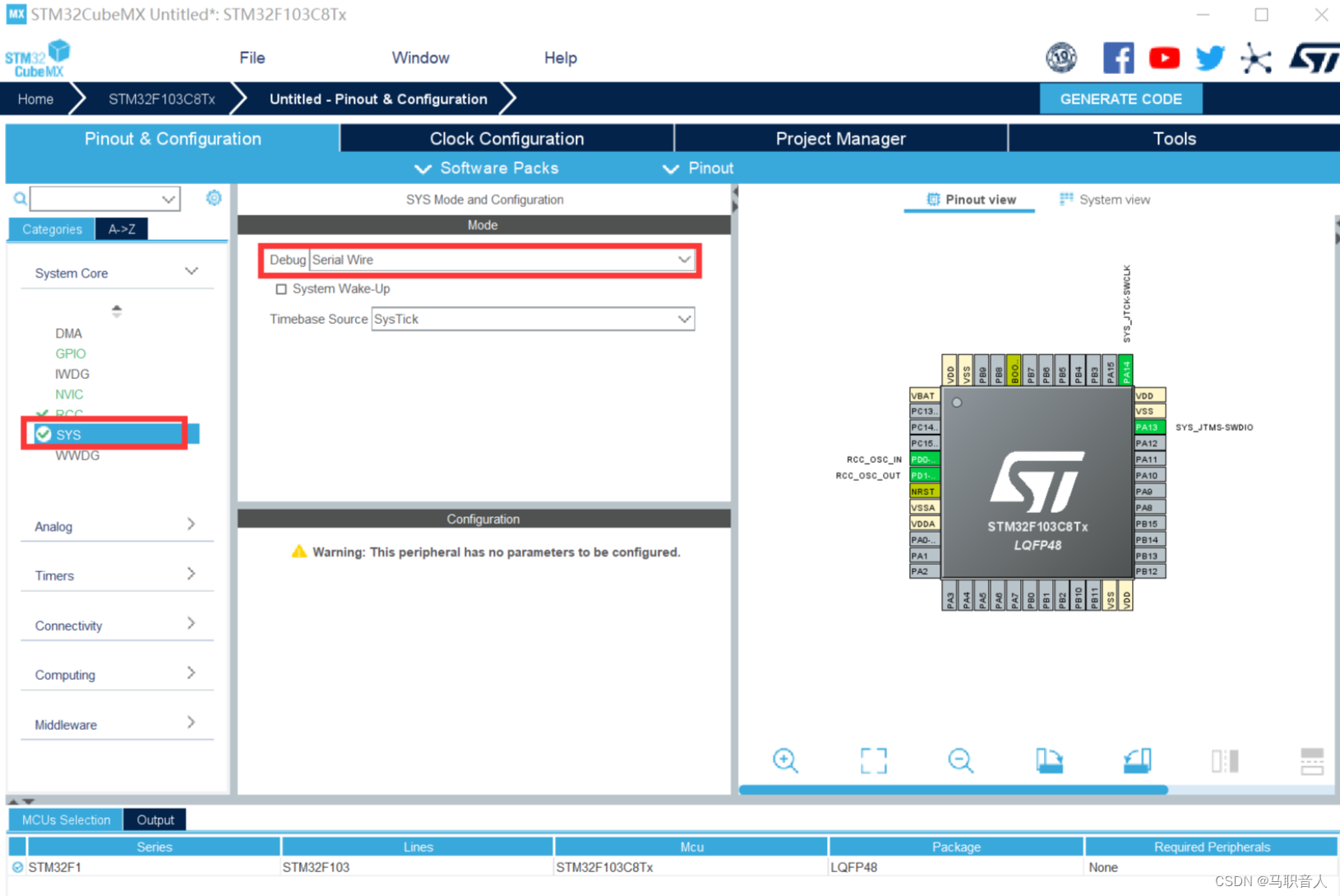Zoom in on the pinout view

785,760
